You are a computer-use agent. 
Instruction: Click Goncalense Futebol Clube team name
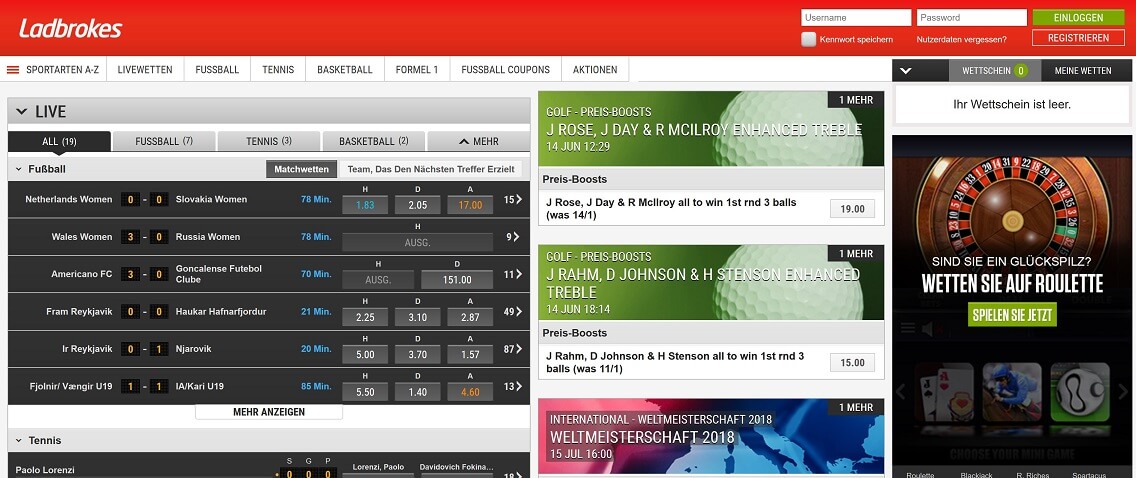219,274
